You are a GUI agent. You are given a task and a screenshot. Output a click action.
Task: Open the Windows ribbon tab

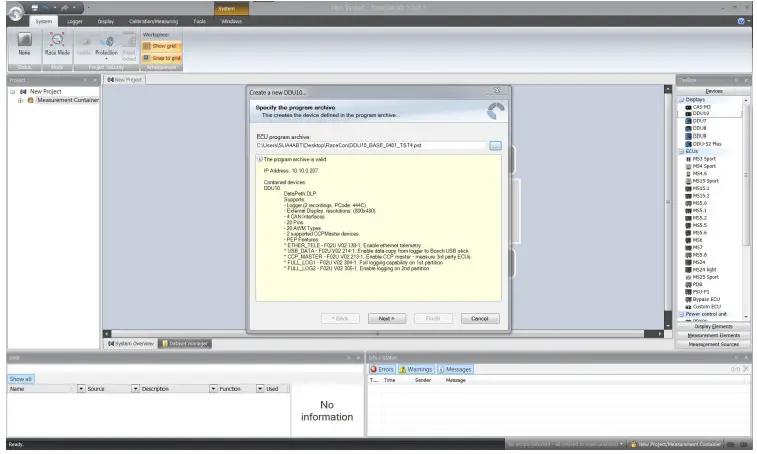pos(231,21)
